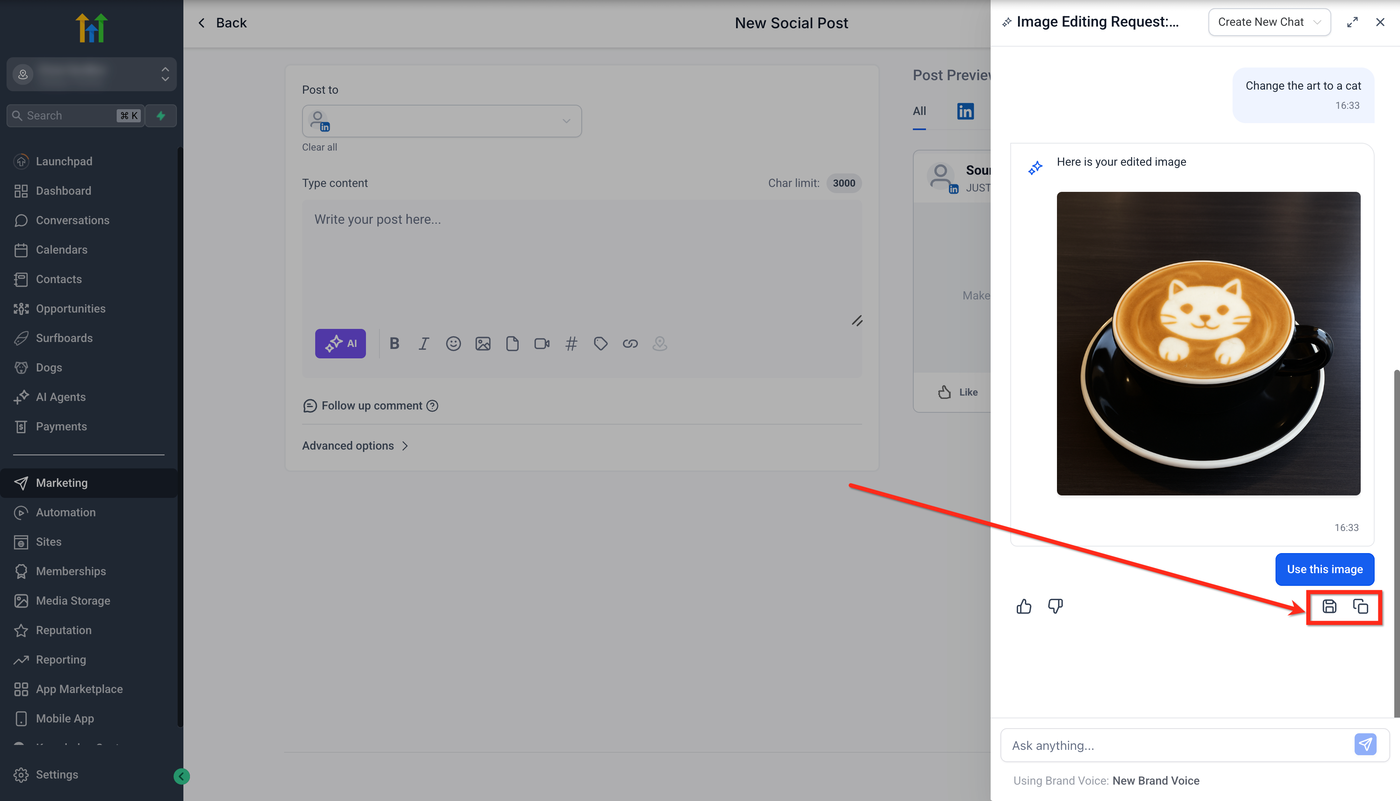Click the thumbs up feedback icon

pos(1024,606)
